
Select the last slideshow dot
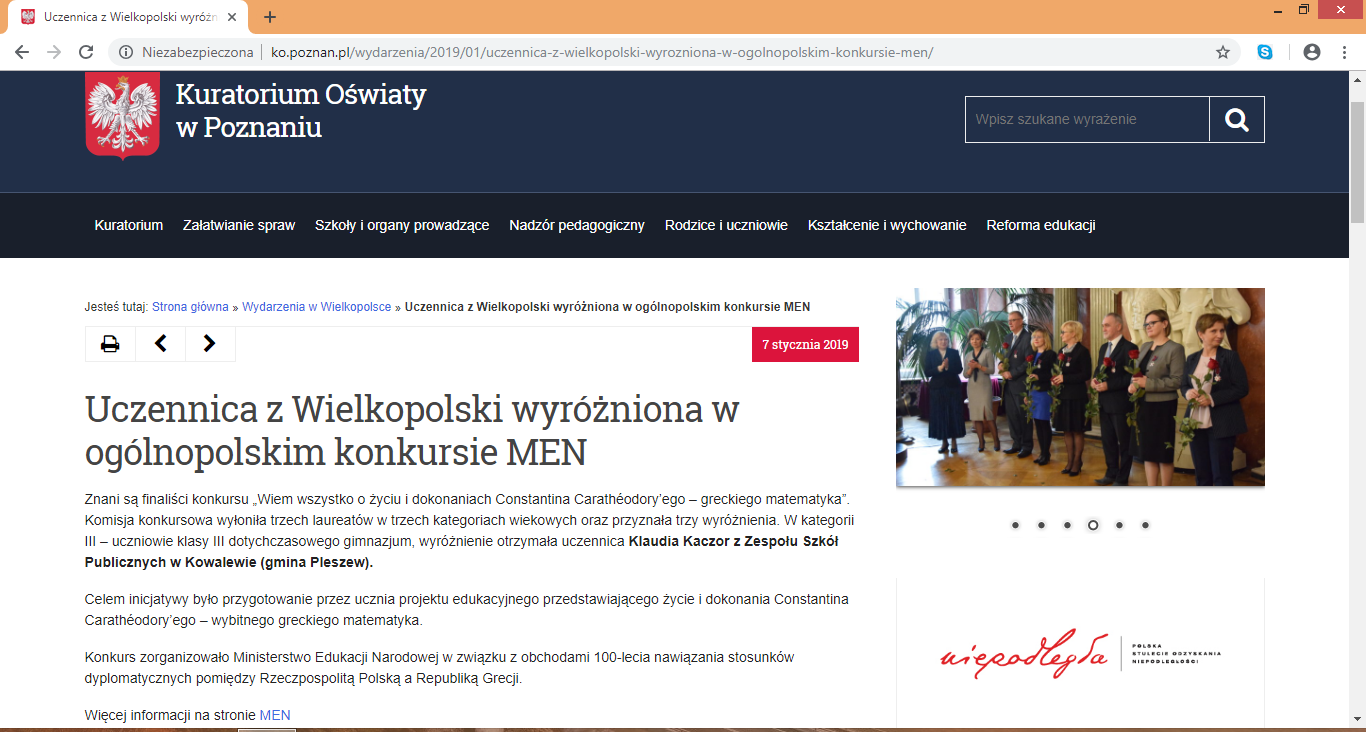pyautogui.click(x=1145, y=525)
